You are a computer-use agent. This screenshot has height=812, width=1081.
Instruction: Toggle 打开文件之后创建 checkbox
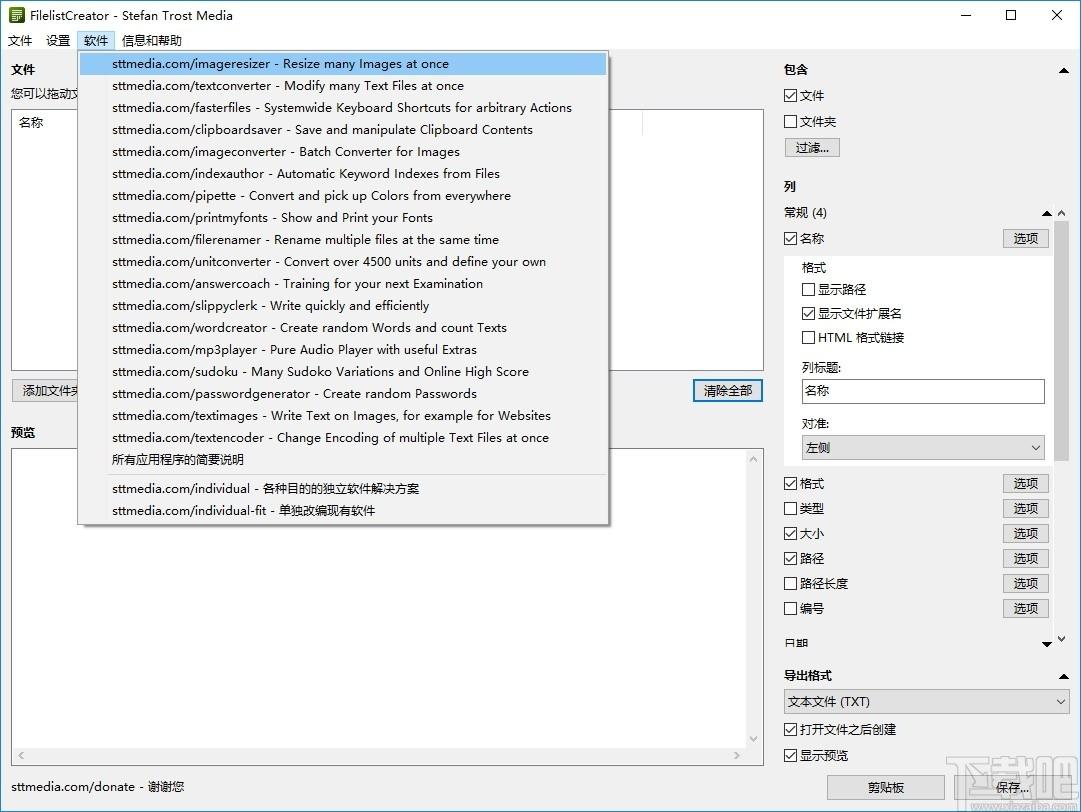(x=791, y=729)
